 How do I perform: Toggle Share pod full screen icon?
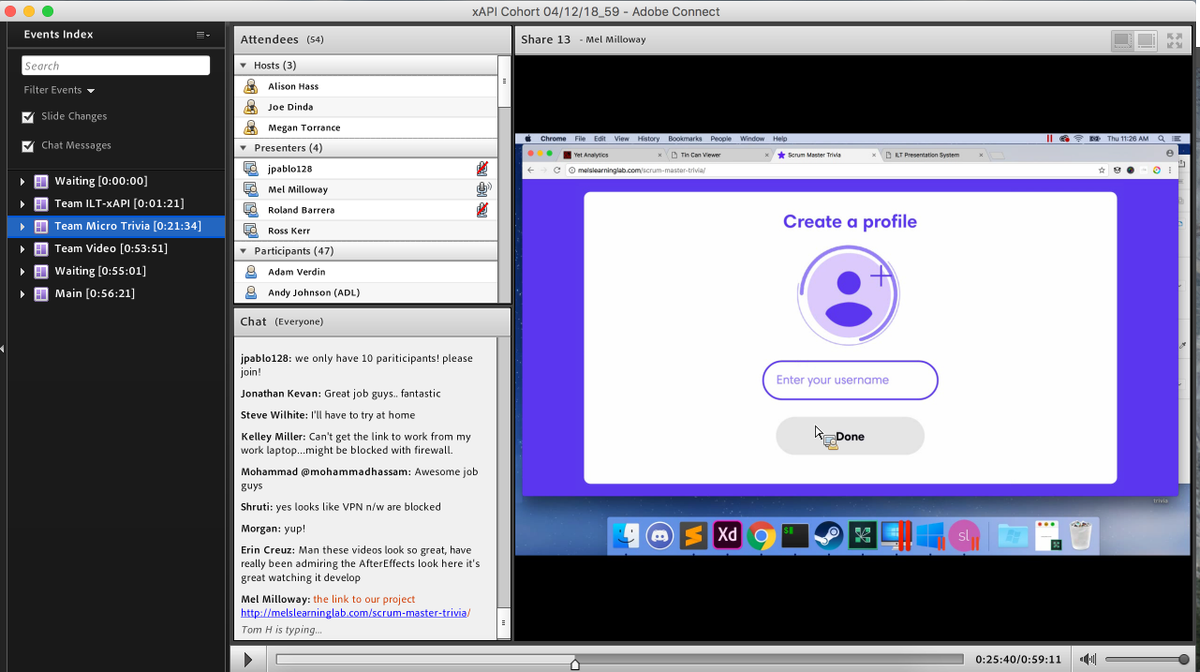tap(1175, 40)
